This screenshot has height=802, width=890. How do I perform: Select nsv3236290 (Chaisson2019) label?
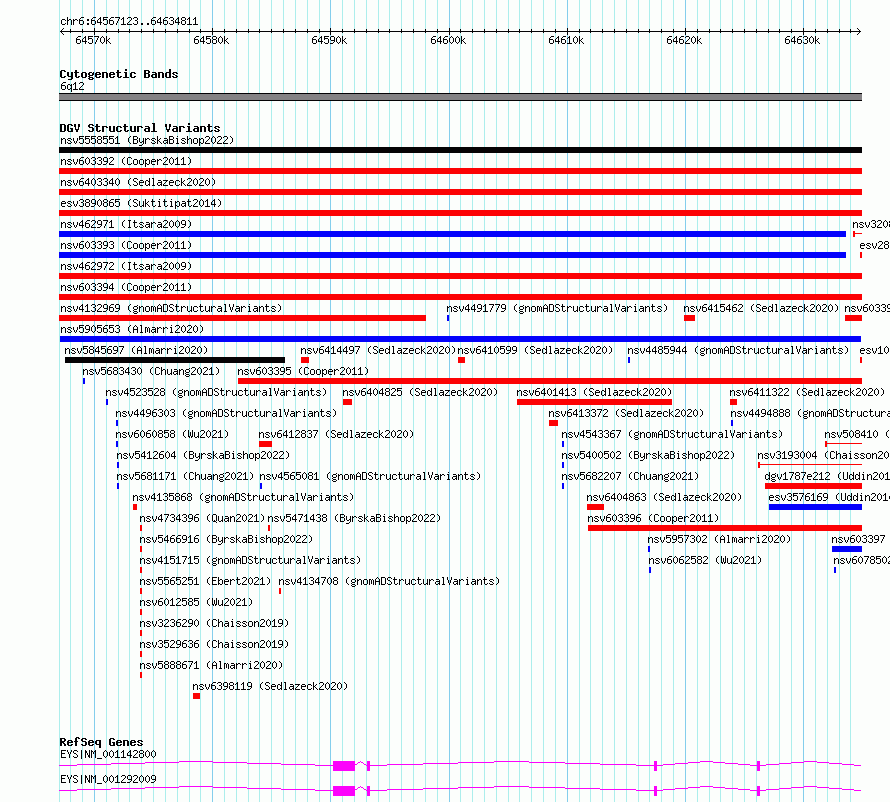(215, 623)
